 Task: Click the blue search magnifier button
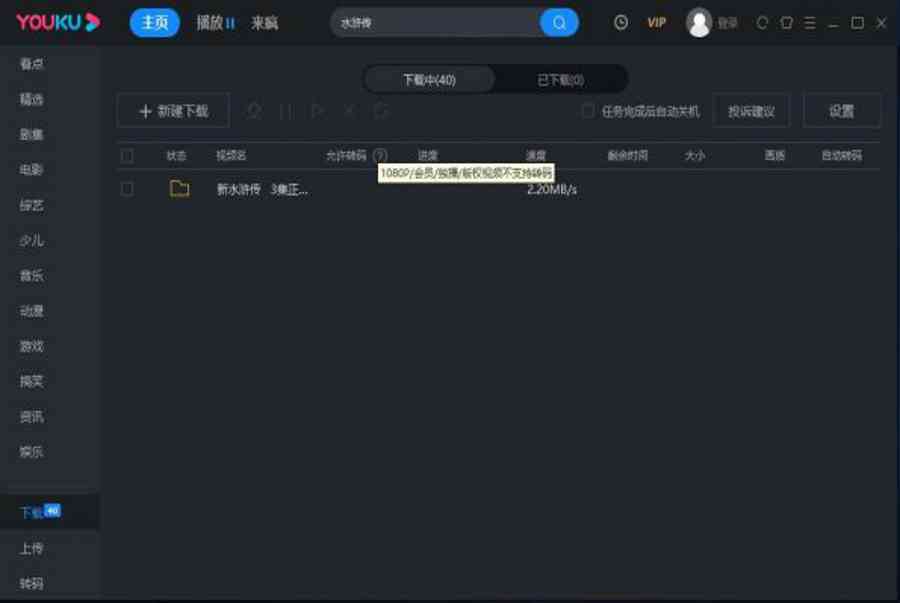click(559, 23)
